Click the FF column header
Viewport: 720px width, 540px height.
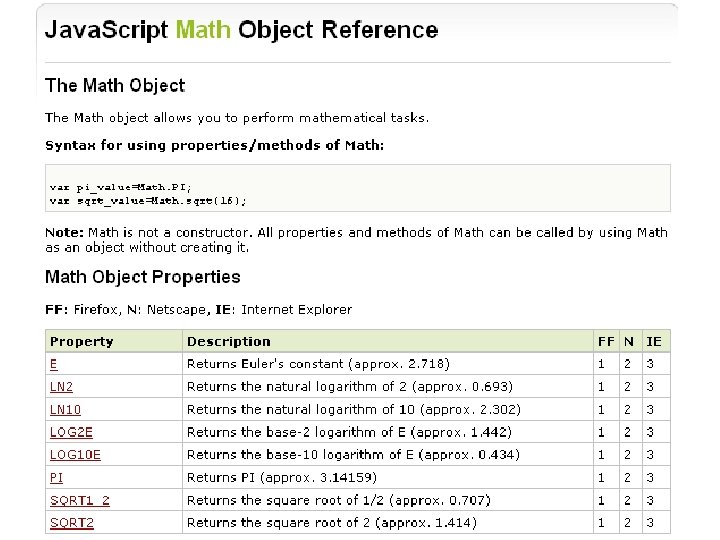click(x=606, y=342)
